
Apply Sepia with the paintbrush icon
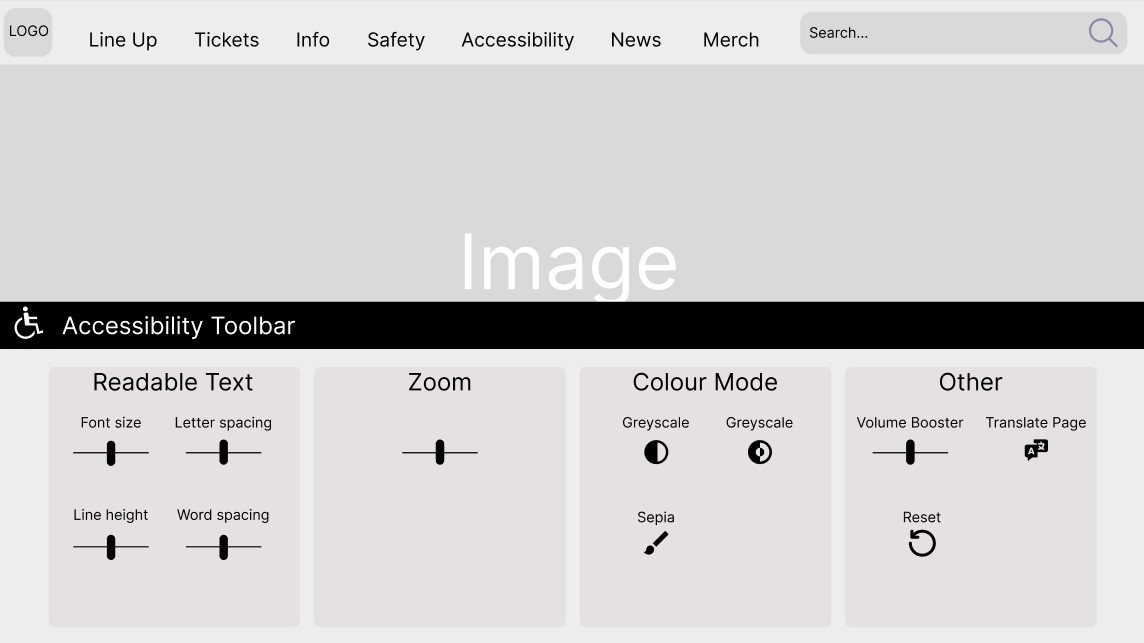(656, 543)
